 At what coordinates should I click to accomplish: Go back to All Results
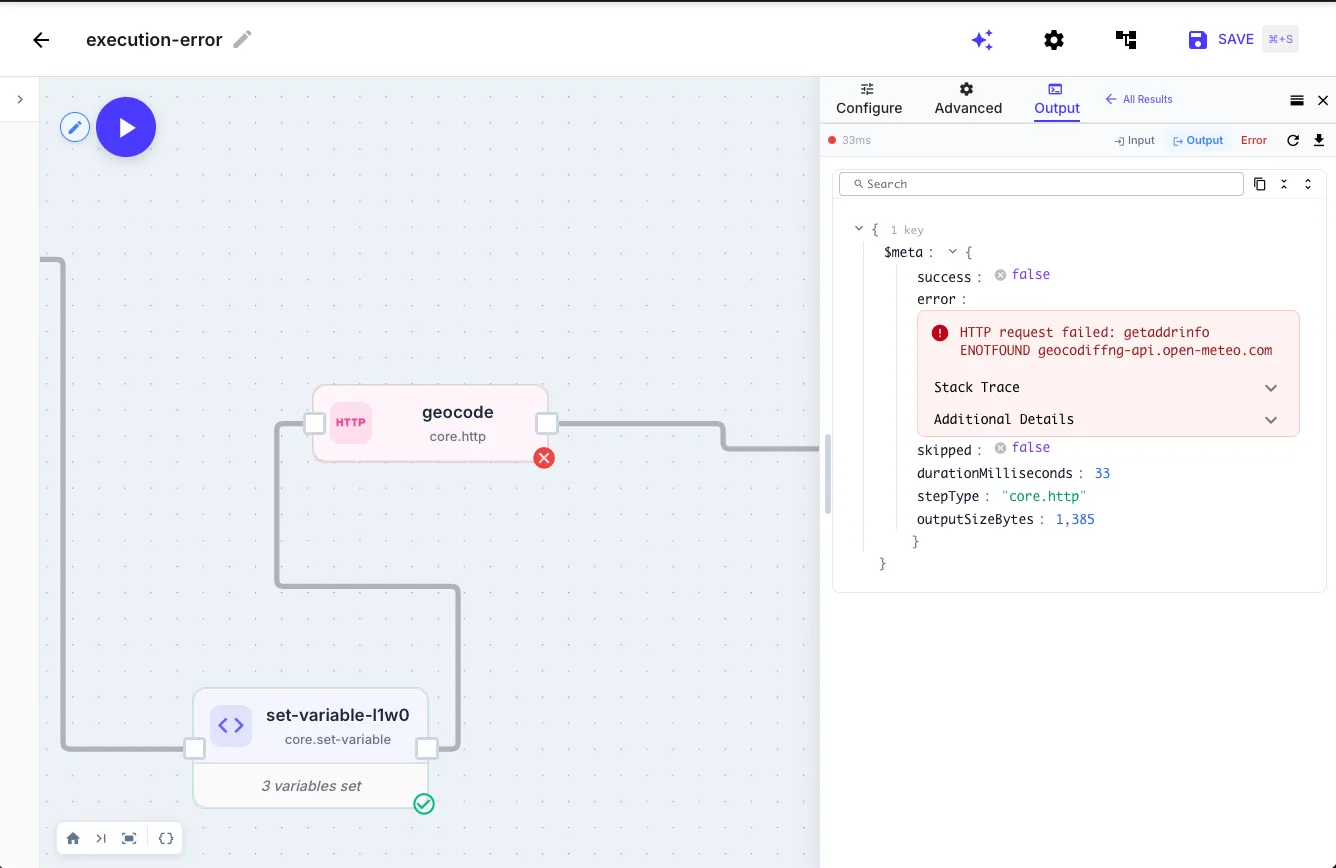1138,99
